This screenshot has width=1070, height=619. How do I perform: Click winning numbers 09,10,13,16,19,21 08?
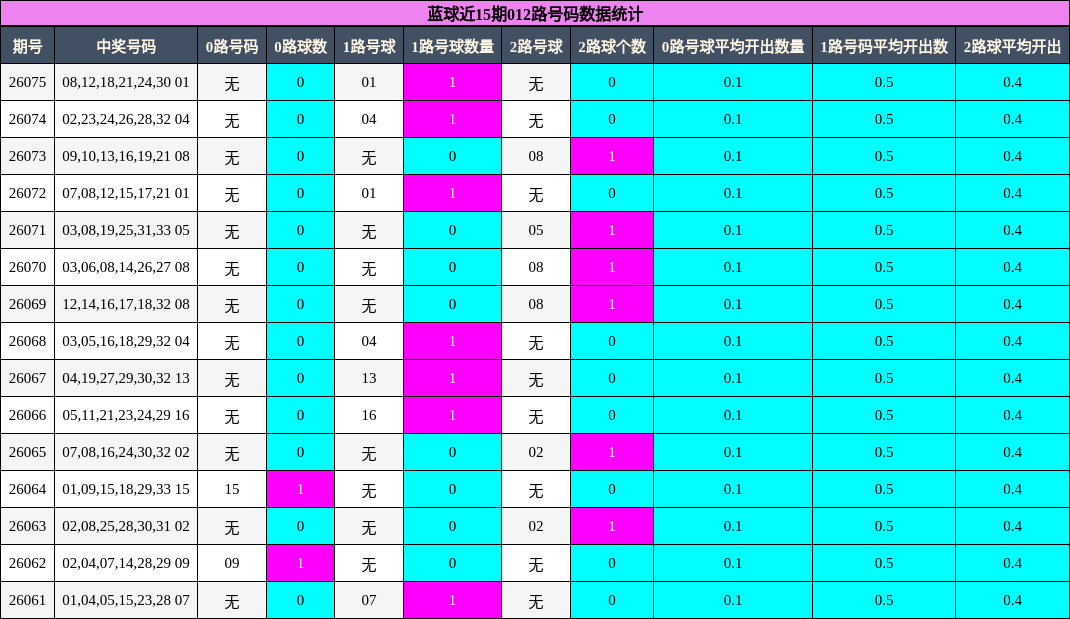(x=126, y=156)
